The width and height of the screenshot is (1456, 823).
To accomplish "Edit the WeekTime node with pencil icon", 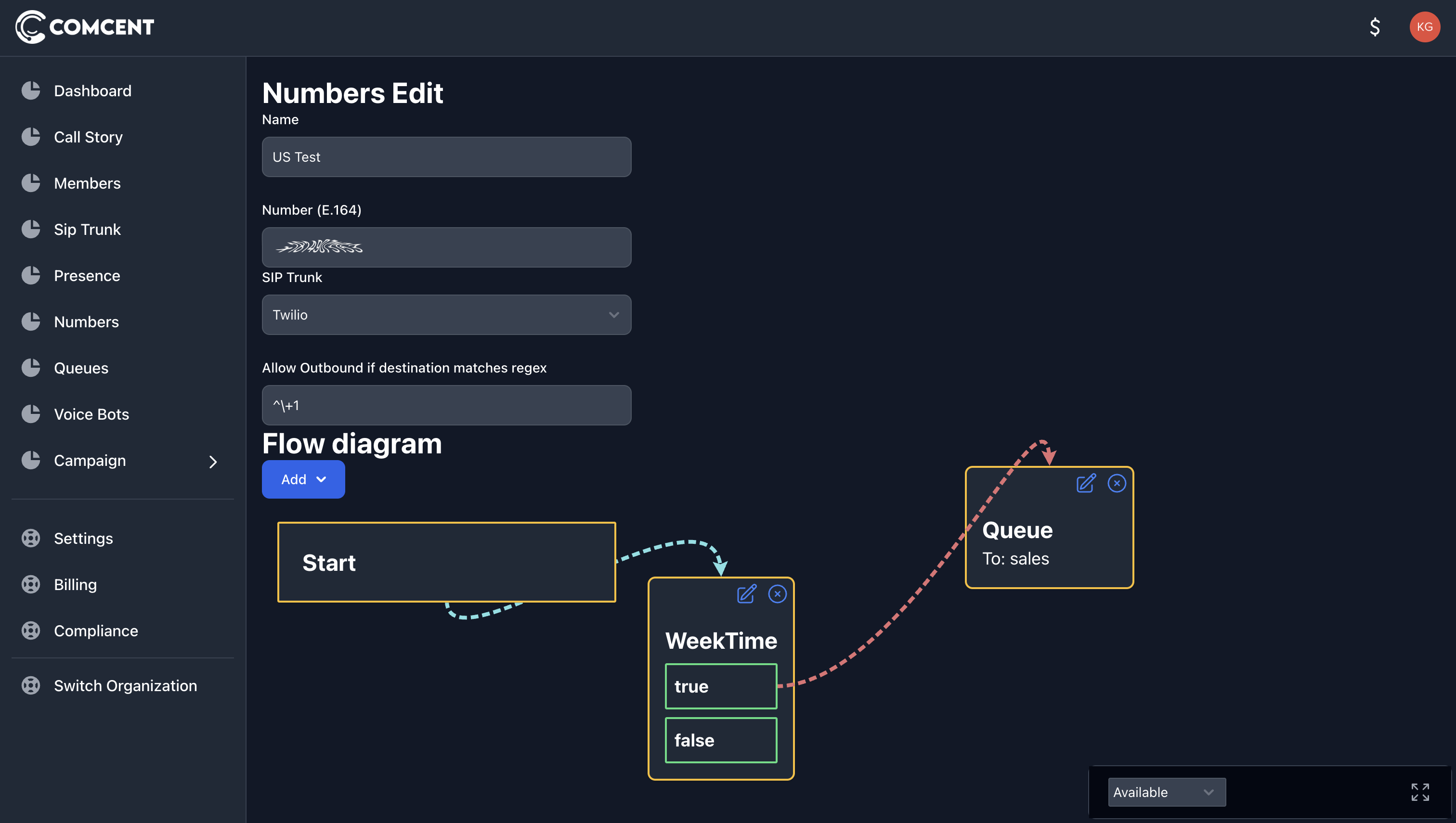I will [x=746, y=594].
